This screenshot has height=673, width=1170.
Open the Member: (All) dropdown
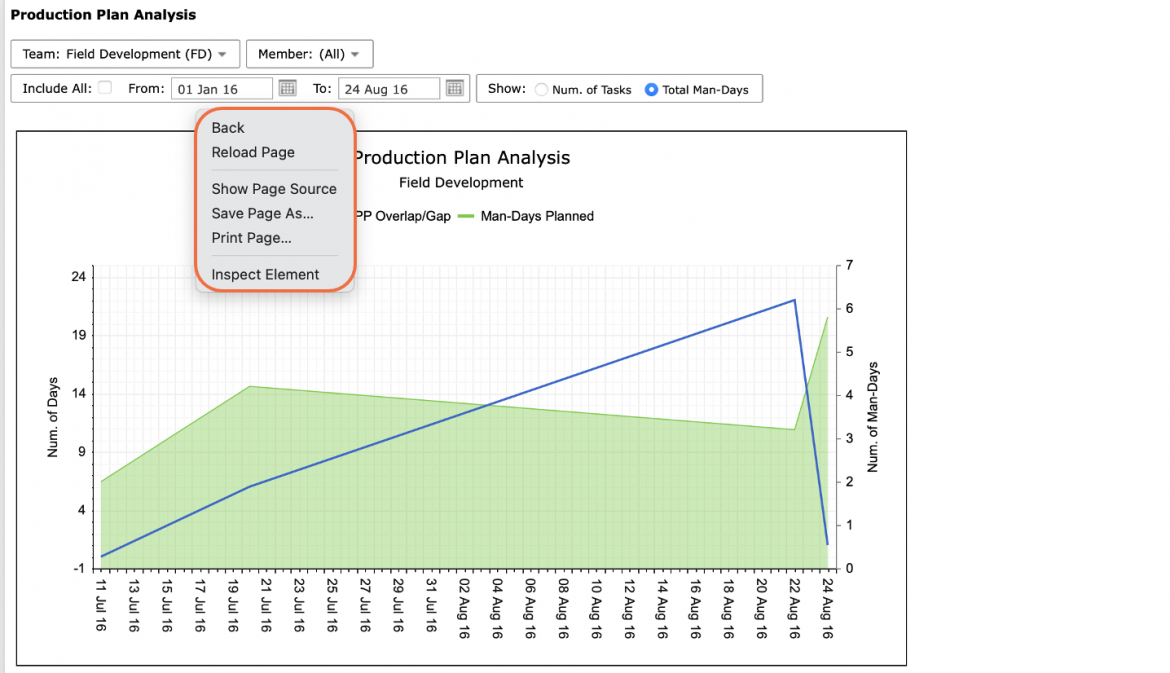[x=310, y=54]
